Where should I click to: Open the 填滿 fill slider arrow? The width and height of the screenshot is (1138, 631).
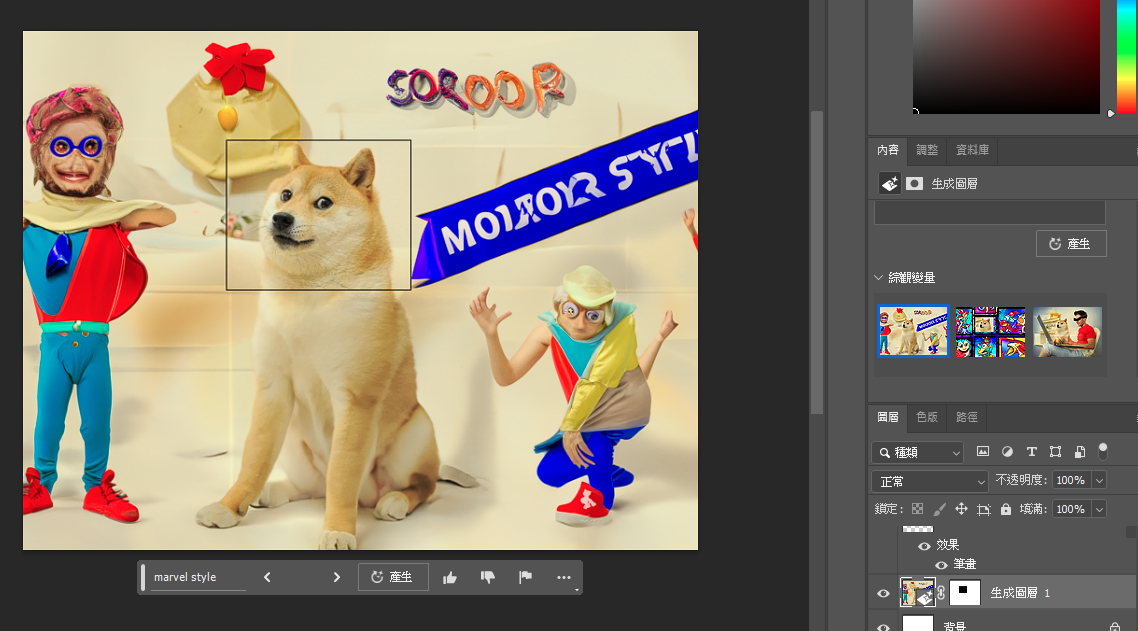point(1099,509)
